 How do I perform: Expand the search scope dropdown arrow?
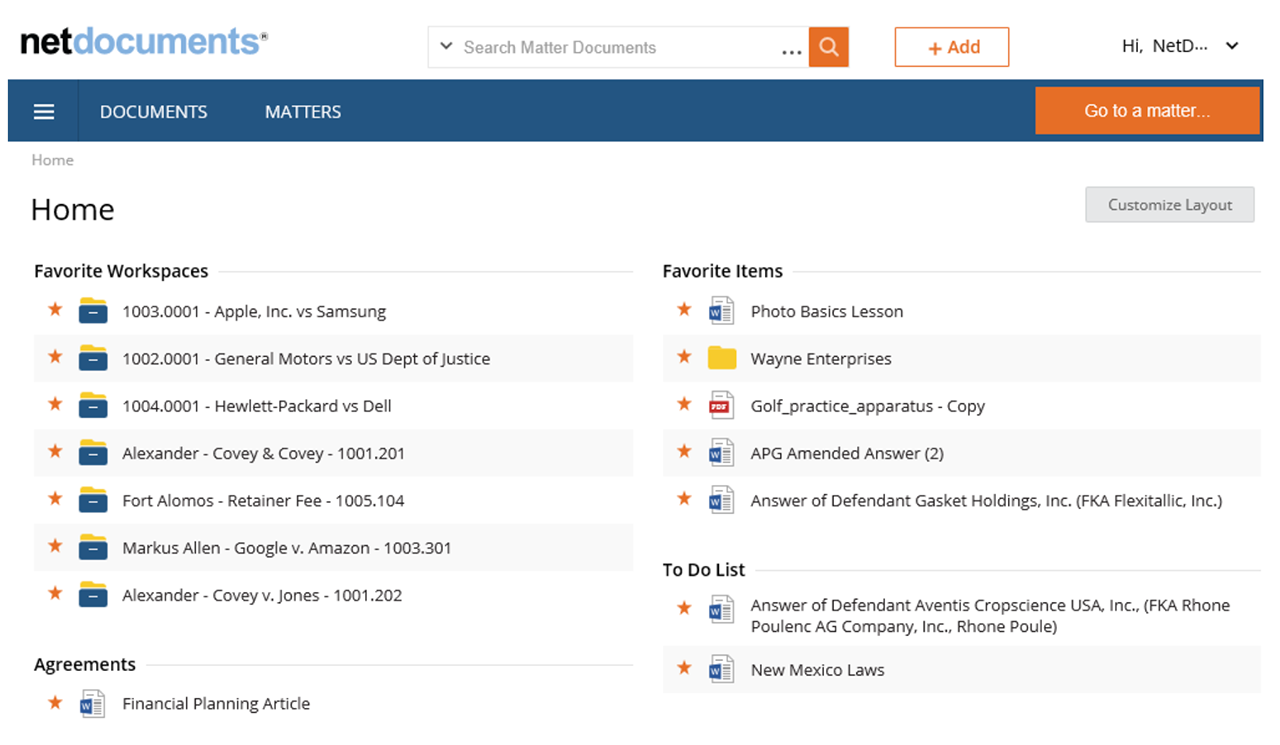(446, 47)
